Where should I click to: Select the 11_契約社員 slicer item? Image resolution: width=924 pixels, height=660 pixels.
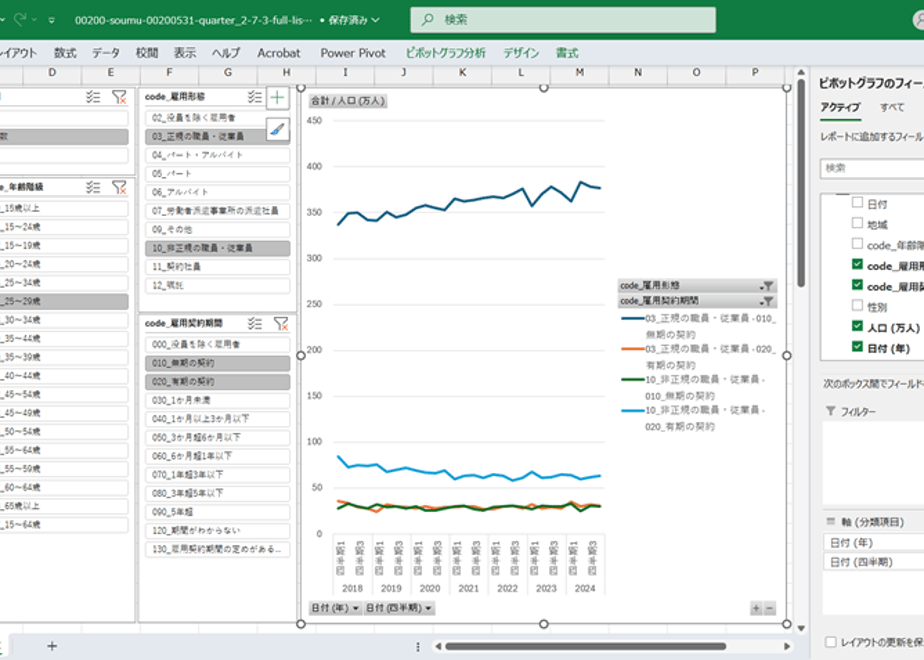pos(217,267)
